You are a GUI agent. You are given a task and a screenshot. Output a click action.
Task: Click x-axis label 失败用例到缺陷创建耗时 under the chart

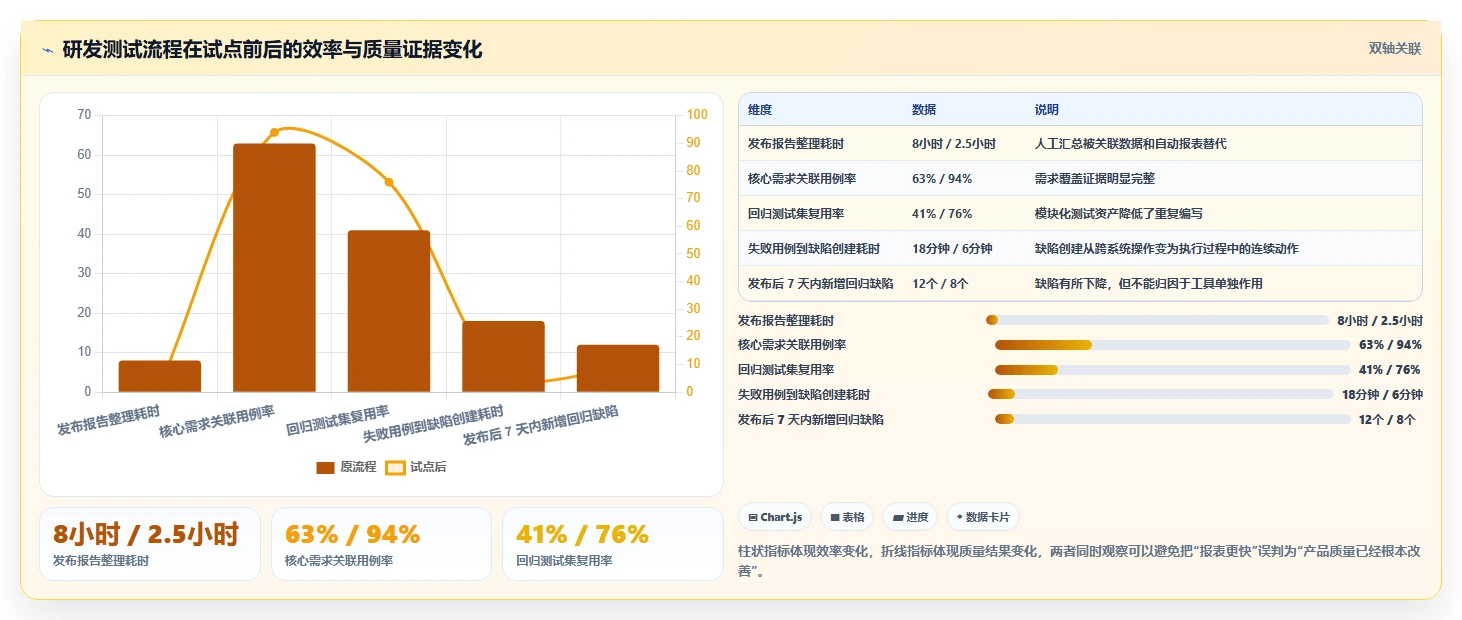click(x=433, y=424)
